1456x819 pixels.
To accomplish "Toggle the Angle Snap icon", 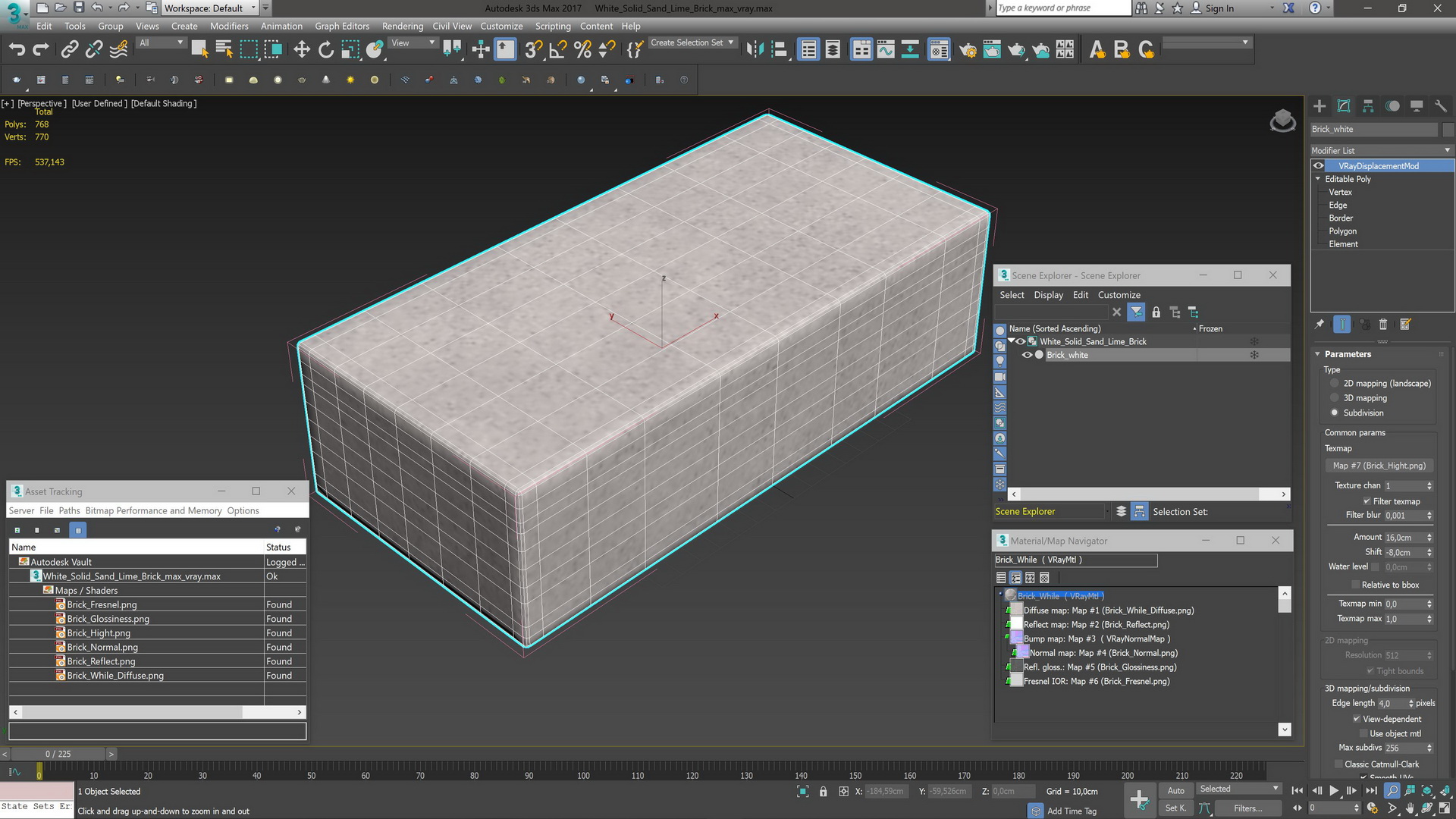I will tap(557, 50).
